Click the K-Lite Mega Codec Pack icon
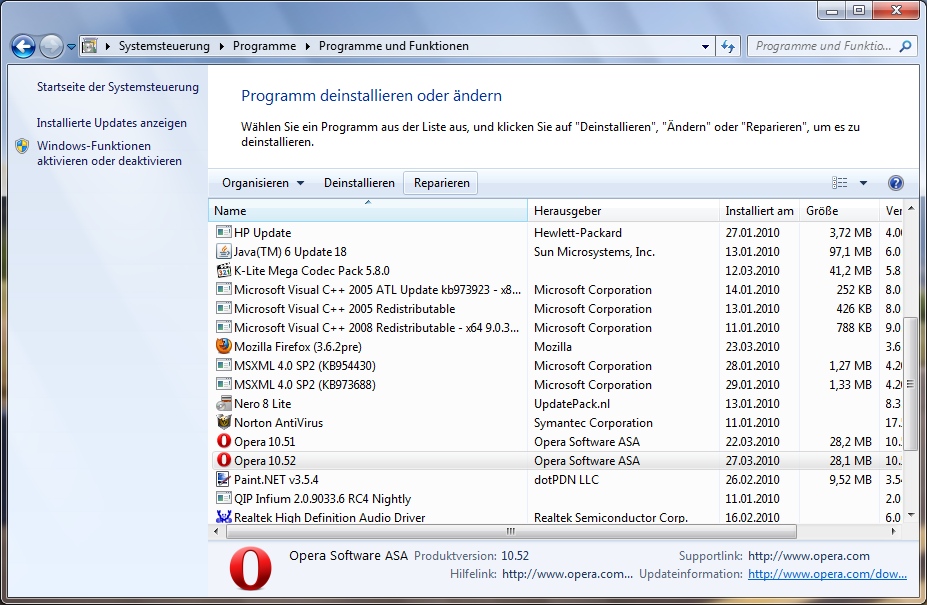Image resolution: width=927 pixels, height=605 pixels. pos(223,270)
